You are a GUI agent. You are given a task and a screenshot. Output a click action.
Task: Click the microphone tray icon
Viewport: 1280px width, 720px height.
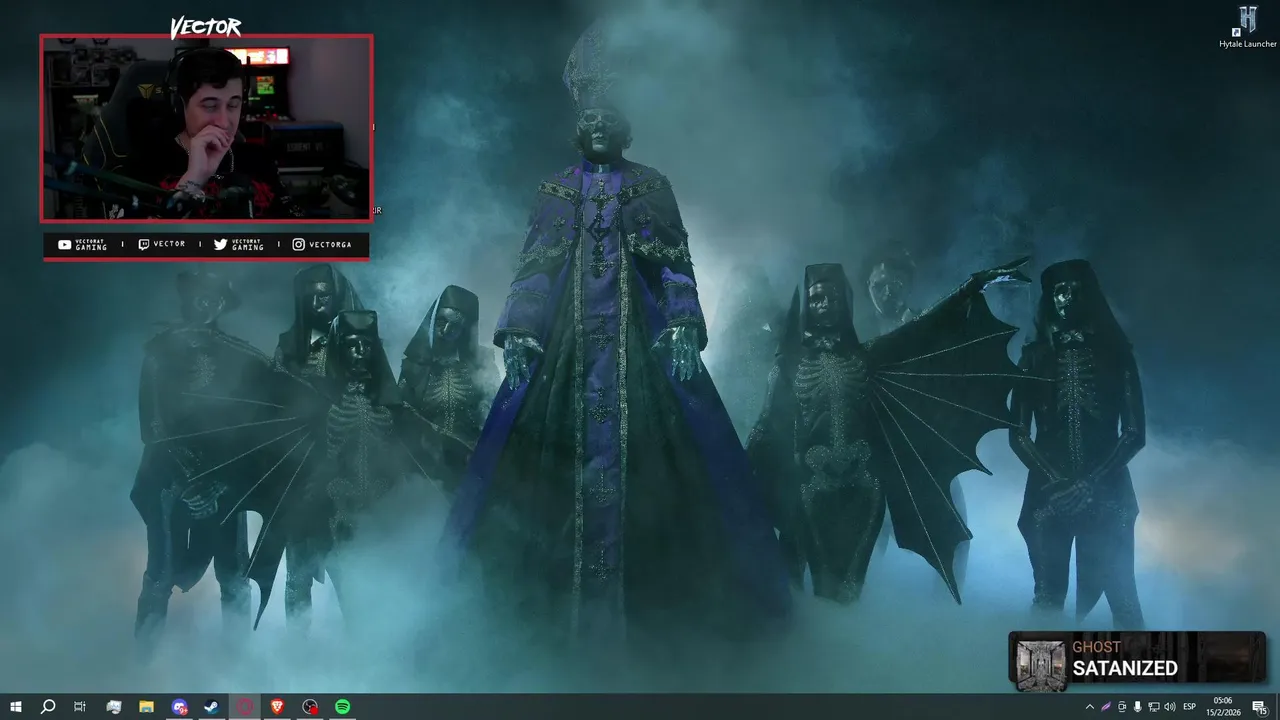pyautogui.click(x=1138, y=707)
